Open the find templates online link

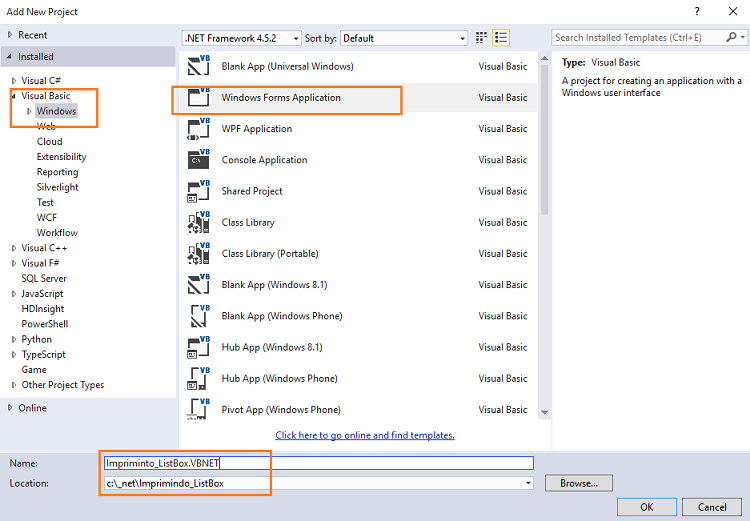[x=365, y=435]
